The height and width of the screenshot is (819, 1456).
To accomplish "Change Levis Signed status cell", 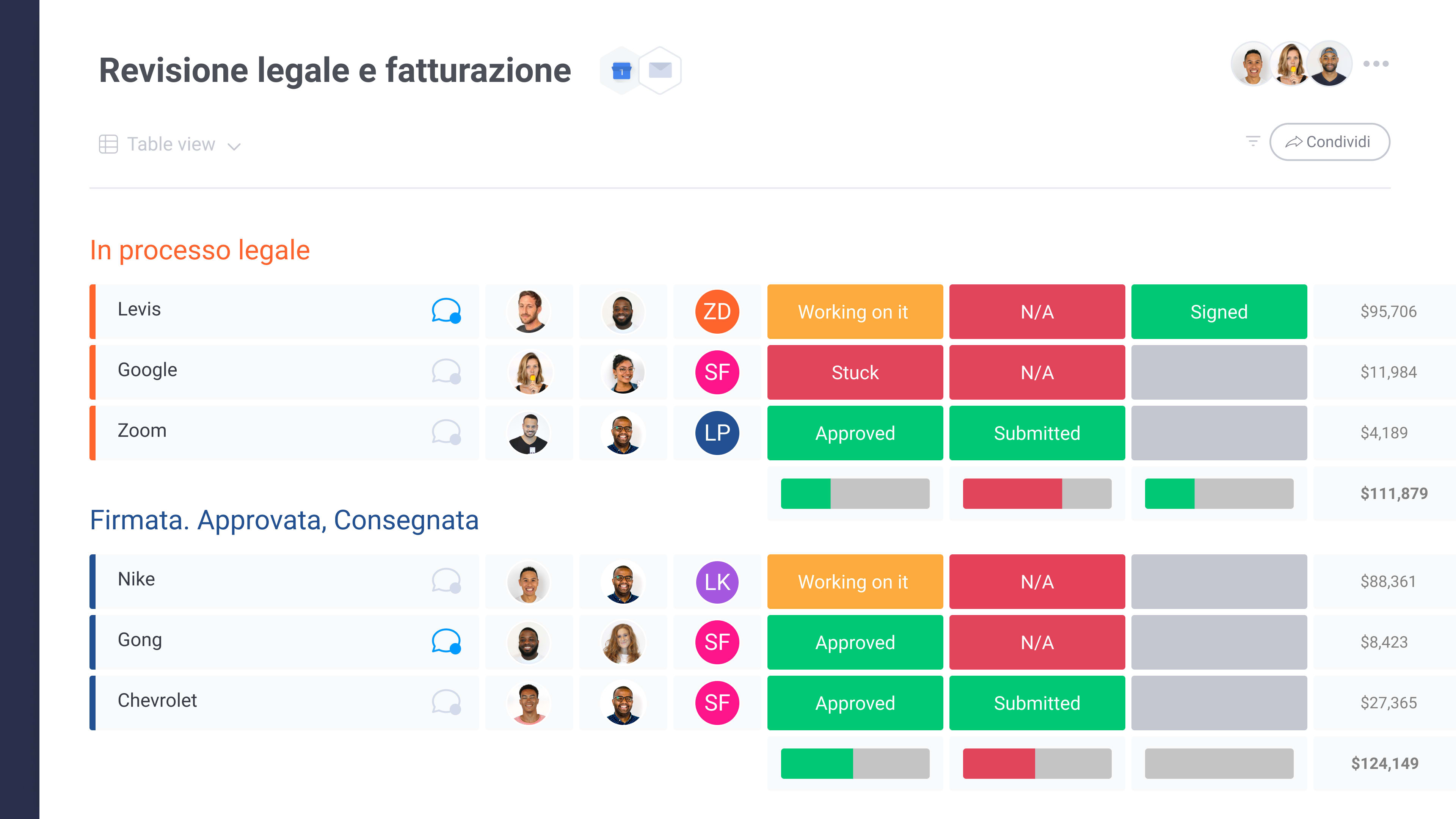I will 1219,311.
